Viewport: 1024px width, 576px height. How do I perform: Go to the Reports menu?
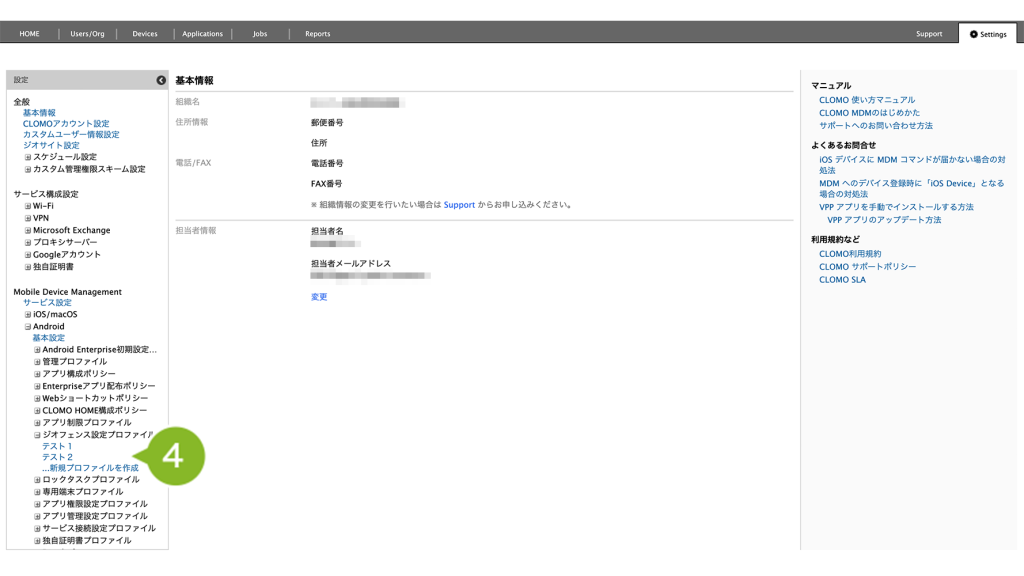317,34
